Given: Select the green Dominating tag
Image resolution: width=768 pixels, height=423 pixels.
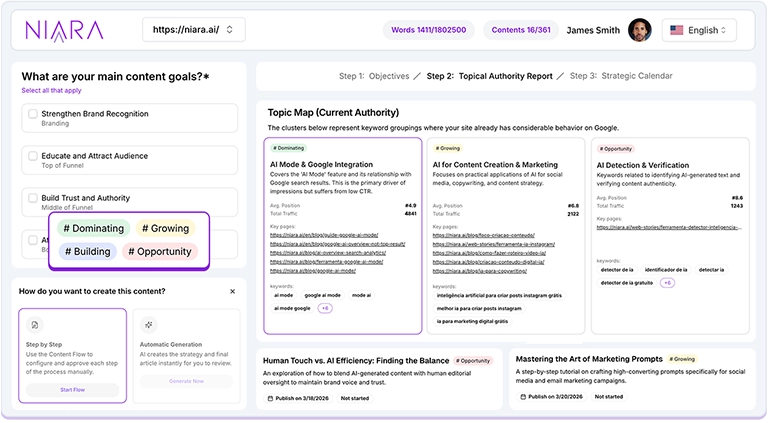Looking at the screenshot, I should coord(94,228).
